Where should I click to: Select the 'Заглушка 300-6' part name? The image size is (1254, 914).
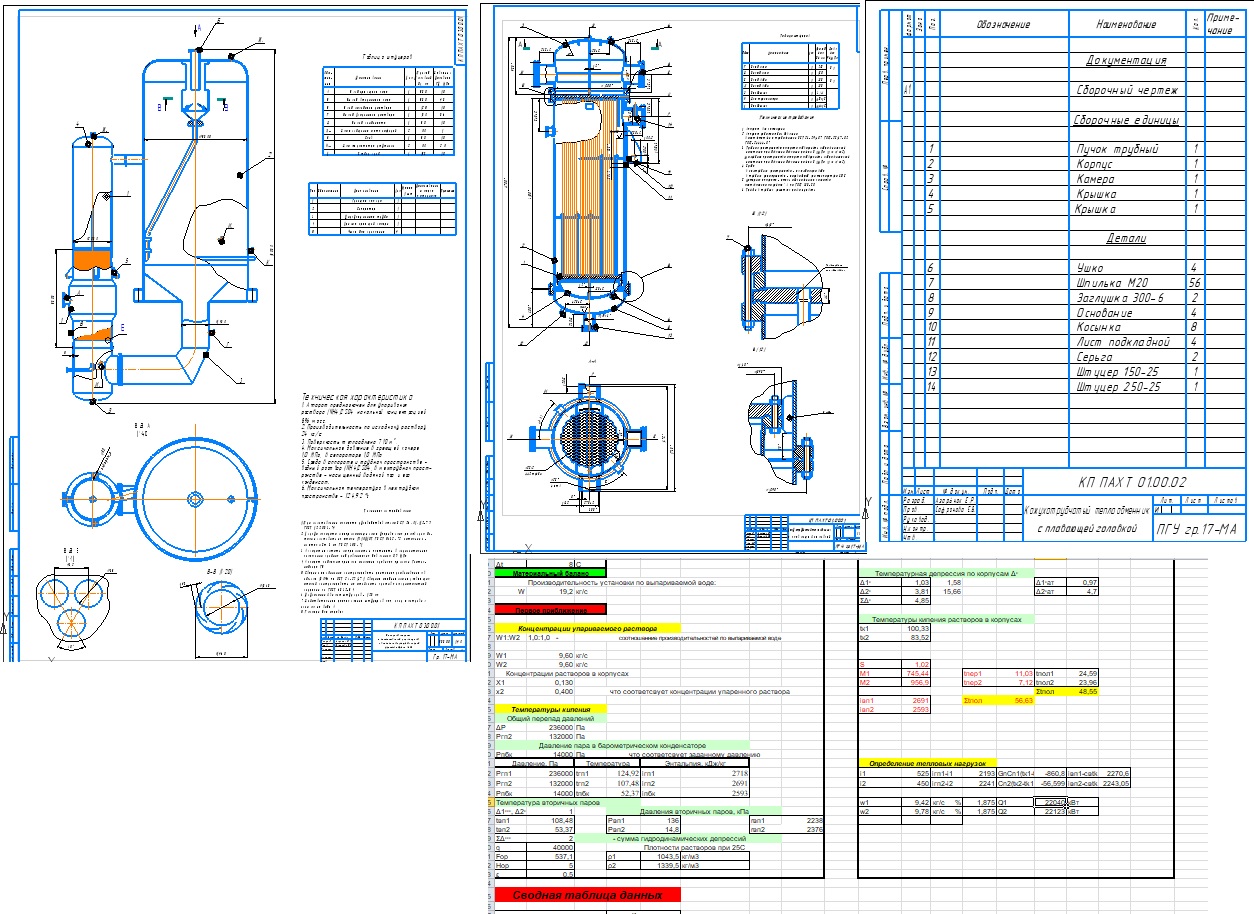(x=1121, y=298)
